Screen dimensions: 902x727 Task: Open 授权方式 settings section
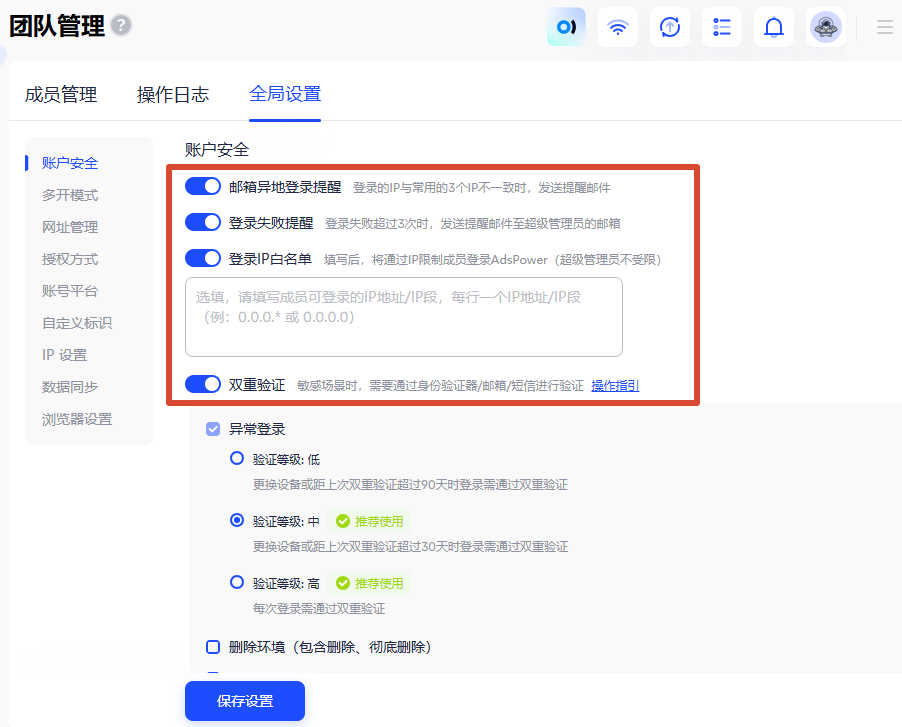tap(70, 259)
